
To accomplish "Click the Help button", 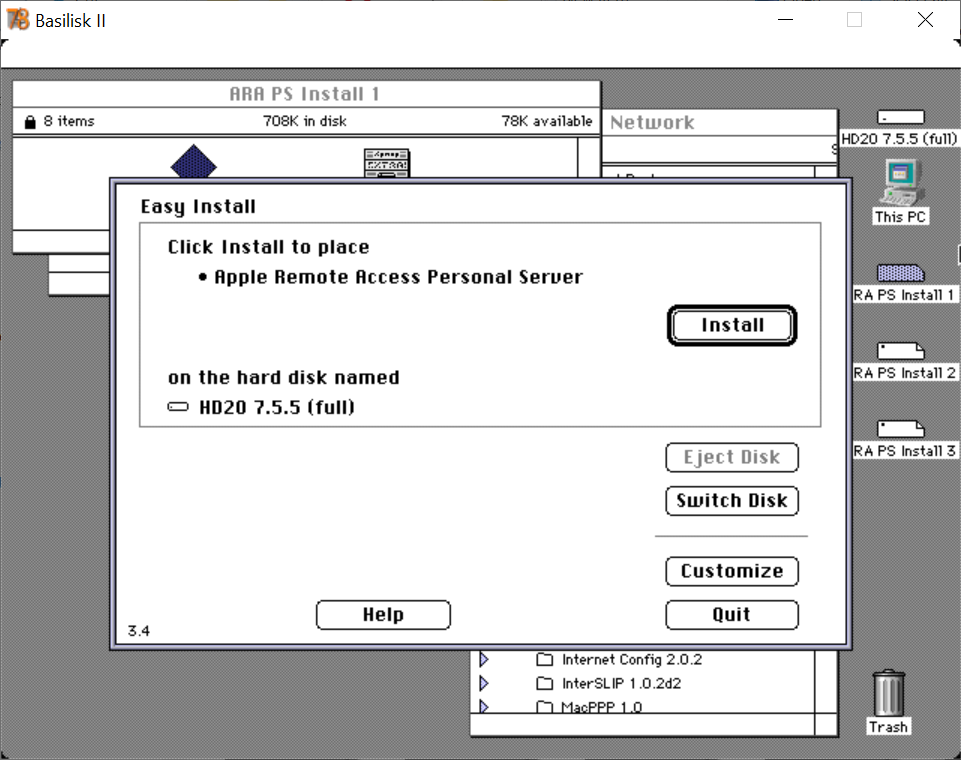I will (x=383, y=615).
